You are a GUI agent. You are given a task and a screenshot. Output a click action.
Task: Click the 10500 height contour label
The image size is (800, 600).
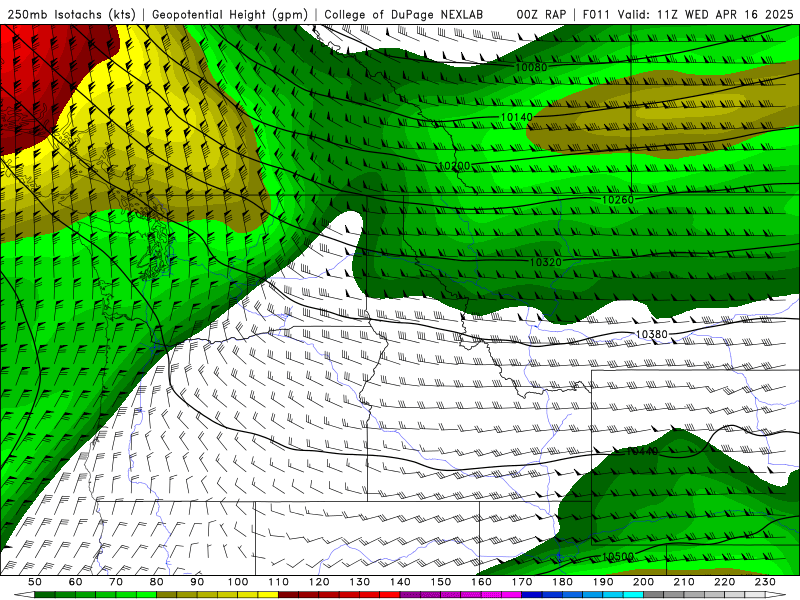pos(618,557)
